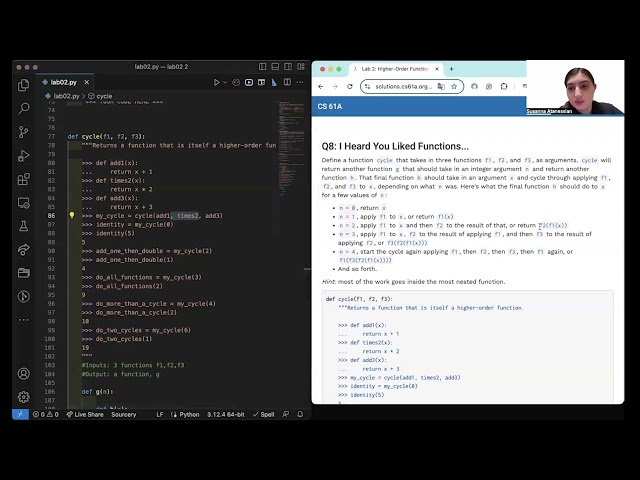Click the CS 61A header link
This screenshot has height=480, width=640.
330,107
